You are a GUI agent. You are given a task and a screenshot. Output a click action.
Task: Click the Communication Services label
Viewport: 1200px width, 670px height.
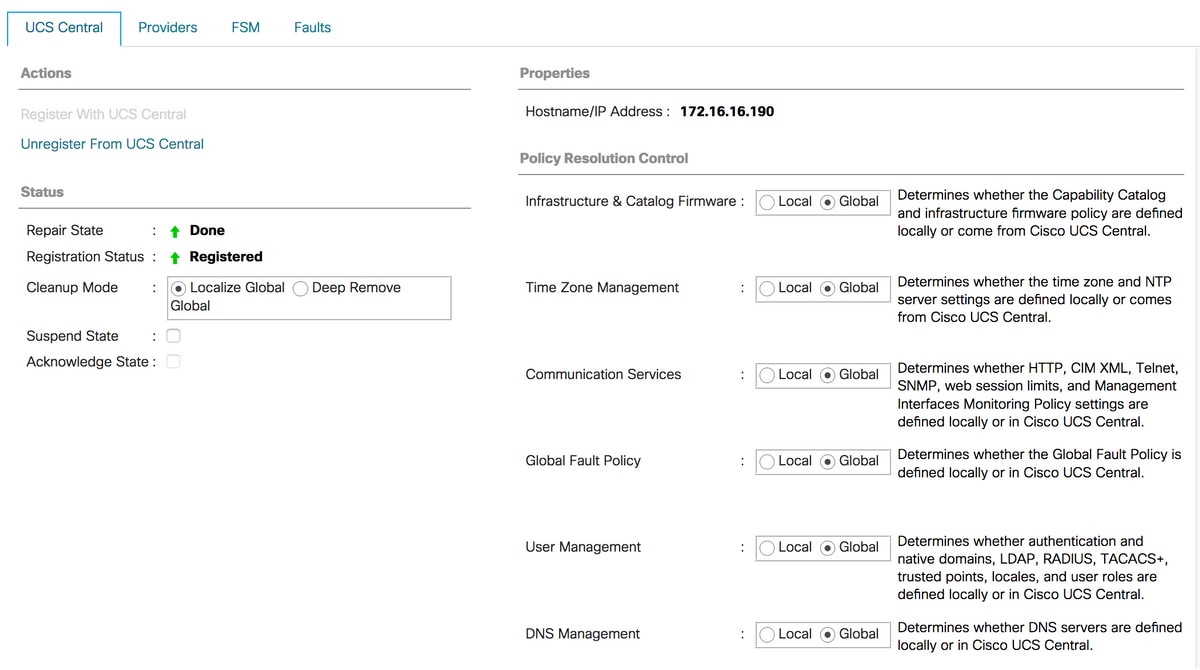click(603, 374)
